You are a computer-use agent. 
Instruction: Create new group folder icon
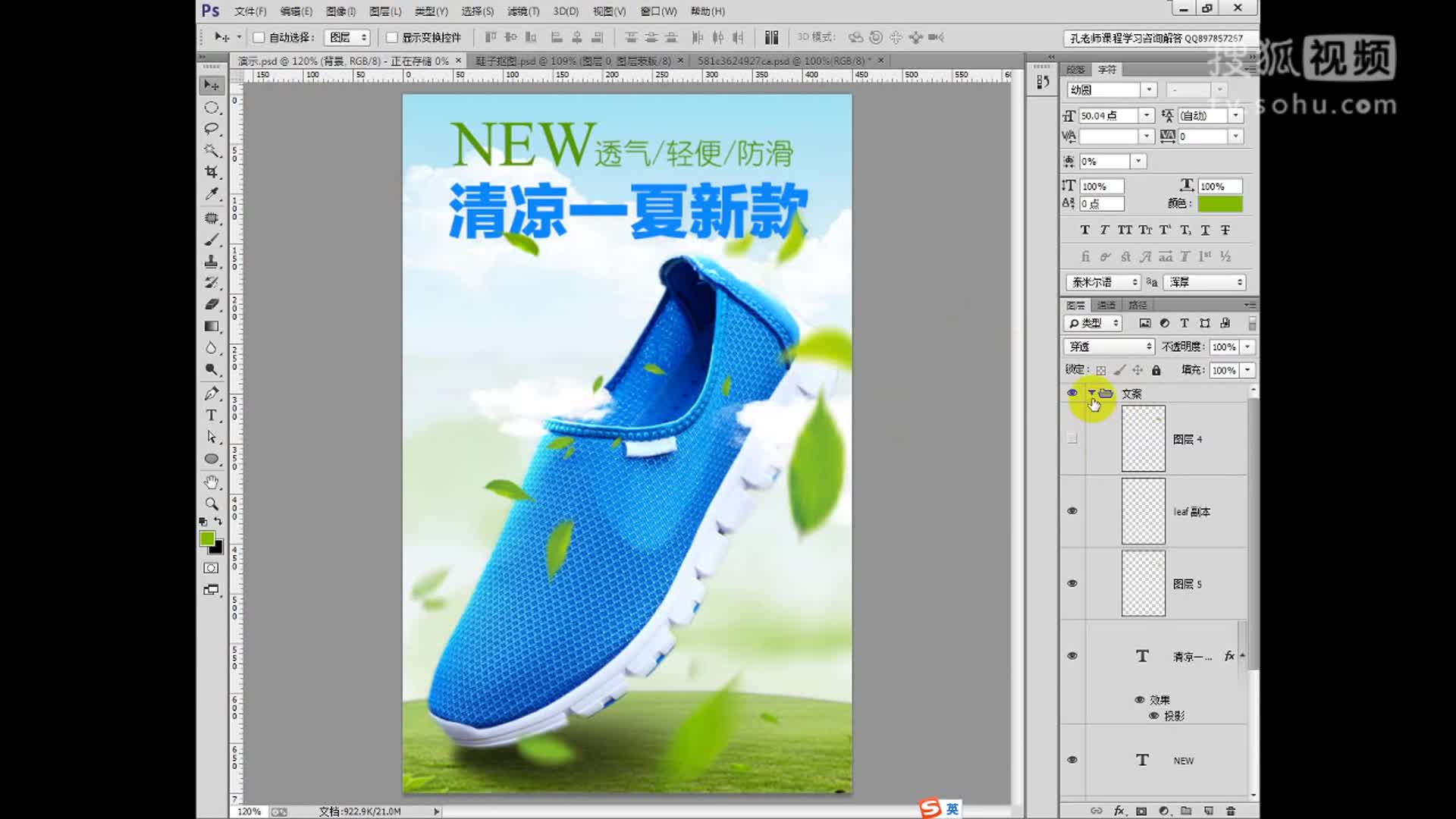coord(1186,811)
